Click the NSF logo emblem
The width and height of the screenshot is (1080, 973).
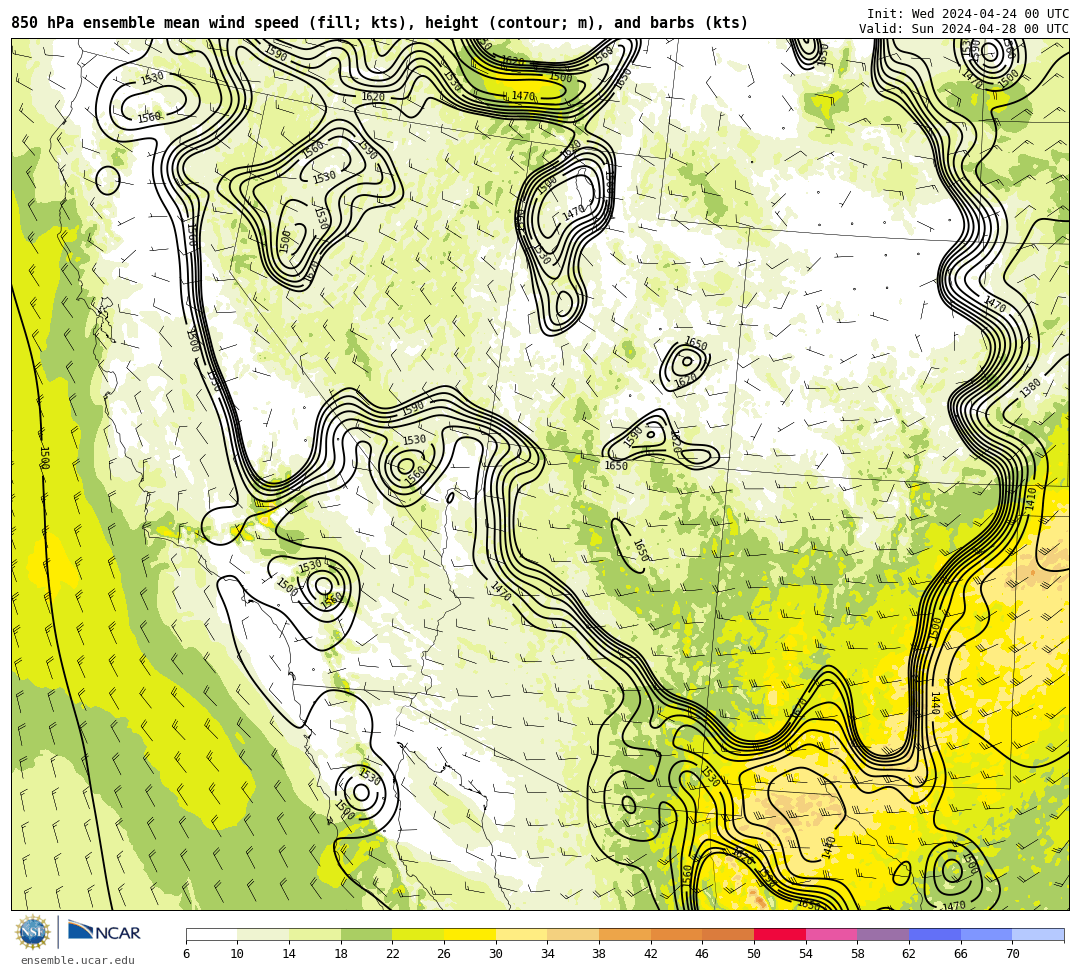(x=32, y=932)
